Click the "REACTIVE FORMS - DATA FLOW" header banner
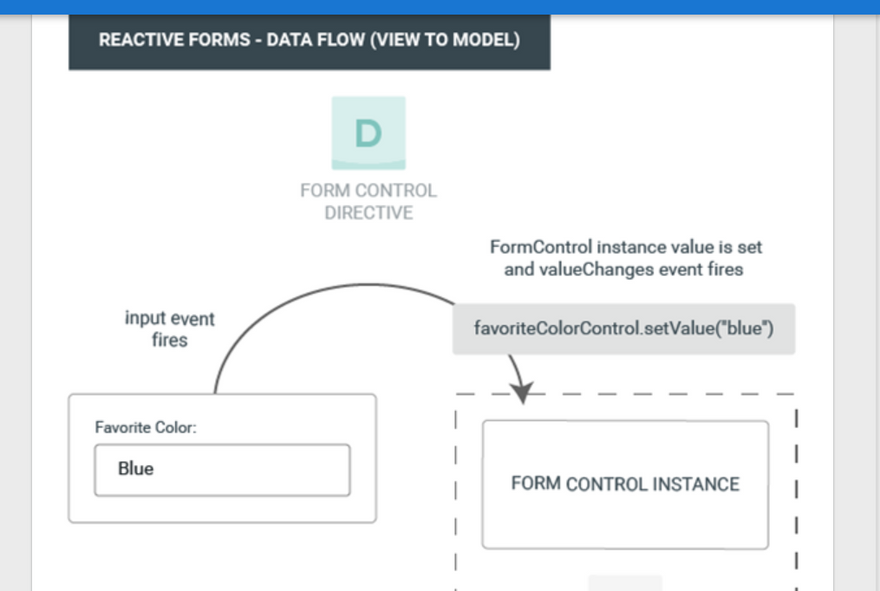 (309, 41)
